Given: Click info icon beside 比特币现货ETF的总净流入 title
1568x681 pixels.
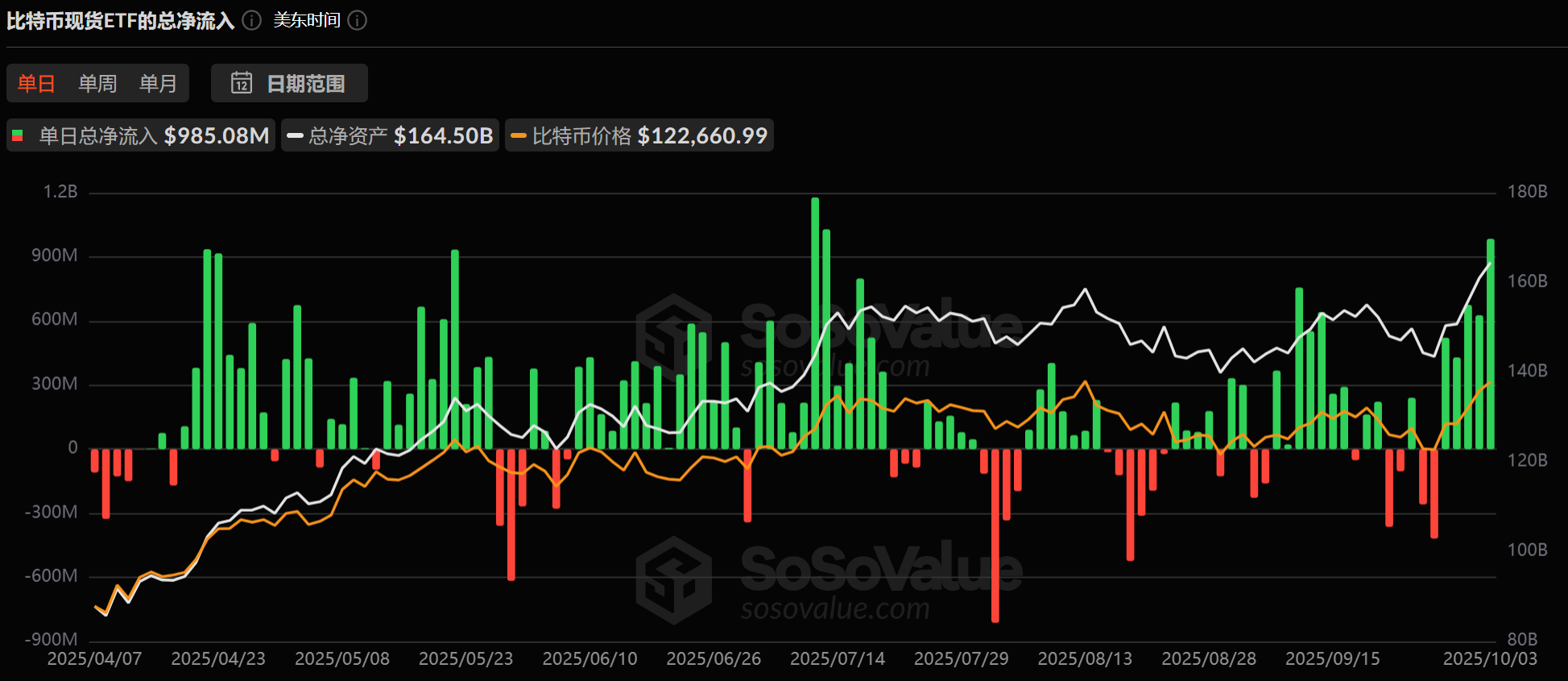Looking at the screenshot, I should pyautogui.click(x=252, y=20).
